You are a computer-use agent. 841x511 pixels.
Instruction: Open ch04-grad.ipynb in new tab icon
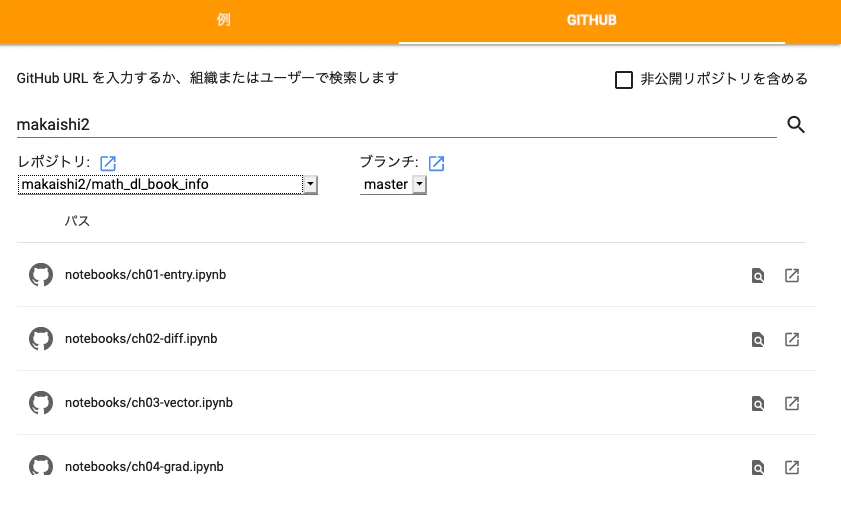coord(792,467)
